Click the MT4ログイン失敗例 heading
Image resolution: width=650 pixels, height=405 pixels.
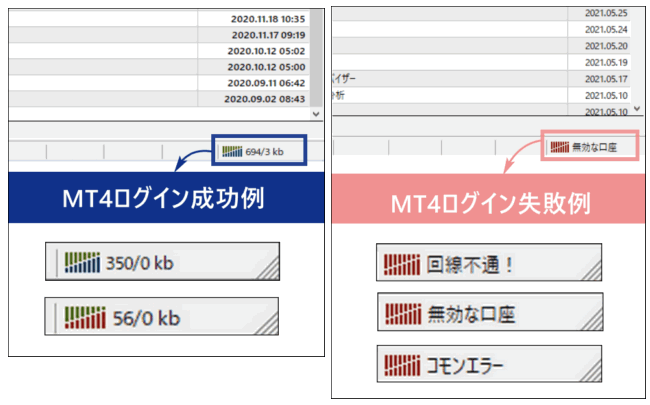pyautogui.click(x=491, y=204)
